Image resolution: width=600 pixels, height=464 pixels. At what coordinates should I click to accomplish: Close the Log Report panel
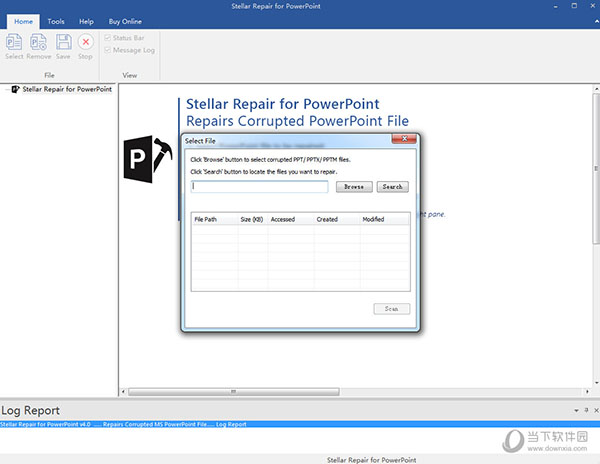tap(596, 410)
